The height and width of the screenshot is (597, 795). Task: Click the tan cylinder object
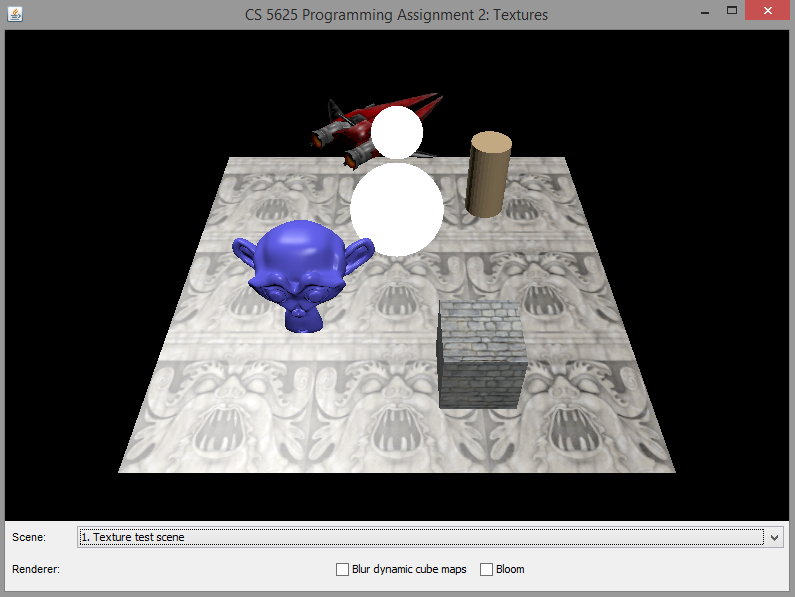point(488,175)
